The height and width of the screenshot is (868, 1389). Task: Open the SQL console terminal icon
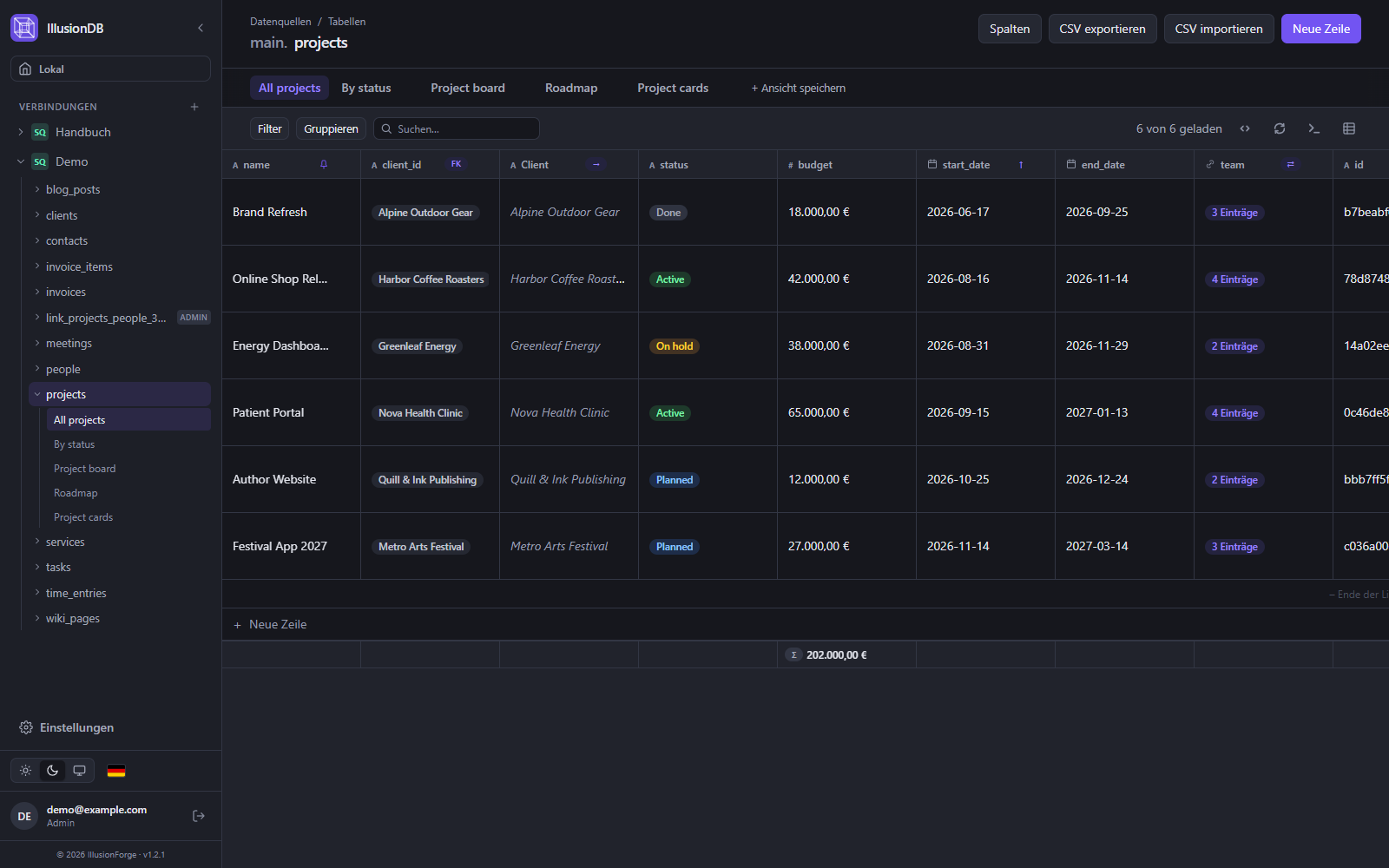(1314, 128)
